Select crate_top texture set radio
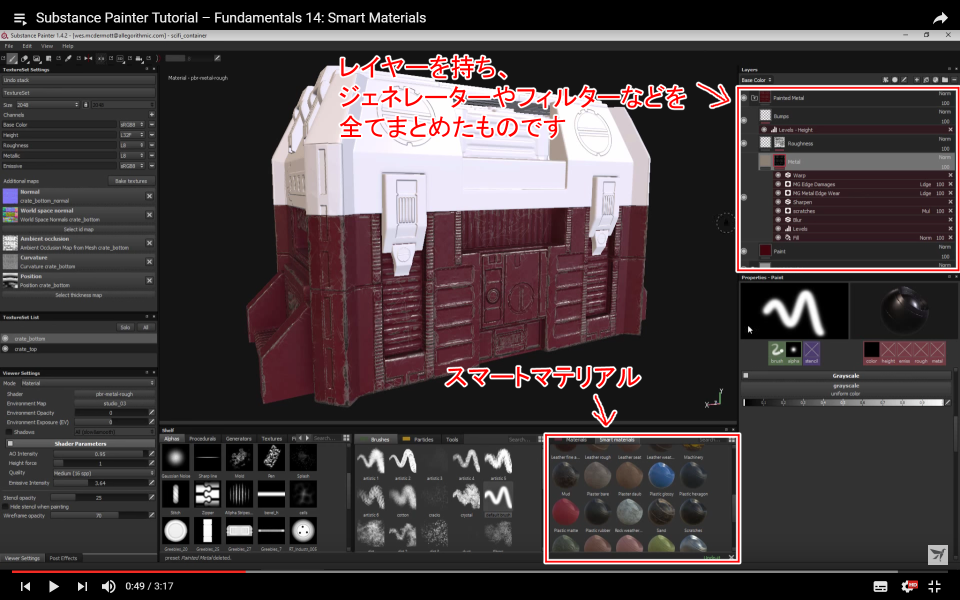Image resolution: width=960 pixels, height=600 pixels. 6,349
